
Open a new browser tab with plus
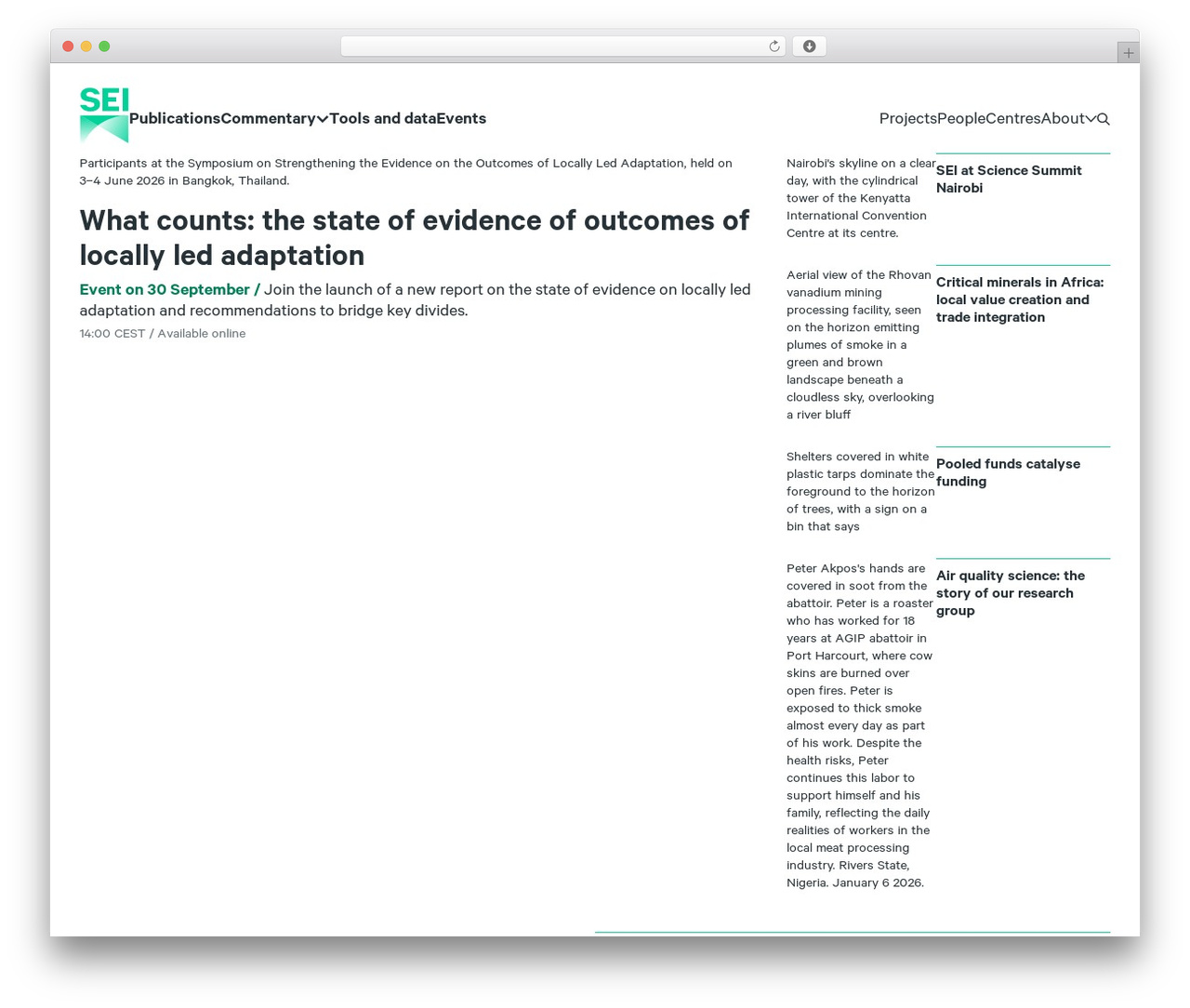1128,53
